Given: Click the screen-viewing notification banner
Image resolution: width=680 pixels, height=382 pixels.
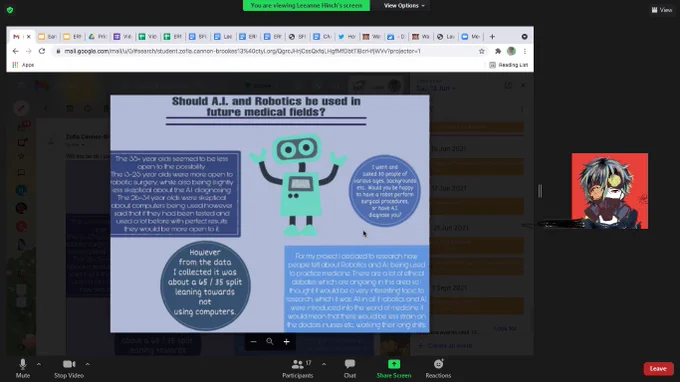Looking at the screenshot, I should tap(306, 6).
